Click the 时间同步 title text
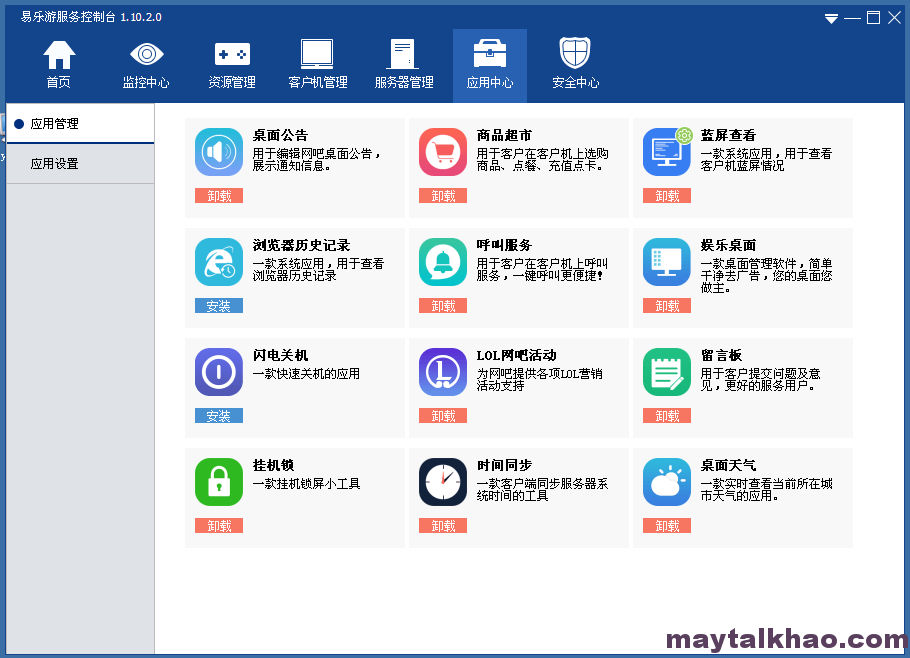The image size is (910, 658). click(504, 465)
